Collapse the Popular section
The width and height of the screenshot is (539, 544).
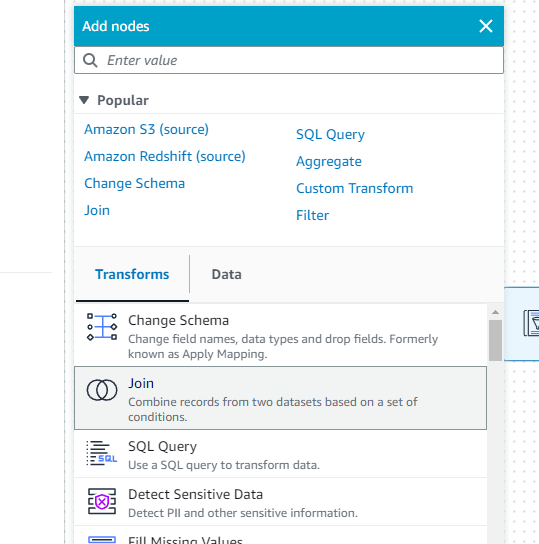84,100
